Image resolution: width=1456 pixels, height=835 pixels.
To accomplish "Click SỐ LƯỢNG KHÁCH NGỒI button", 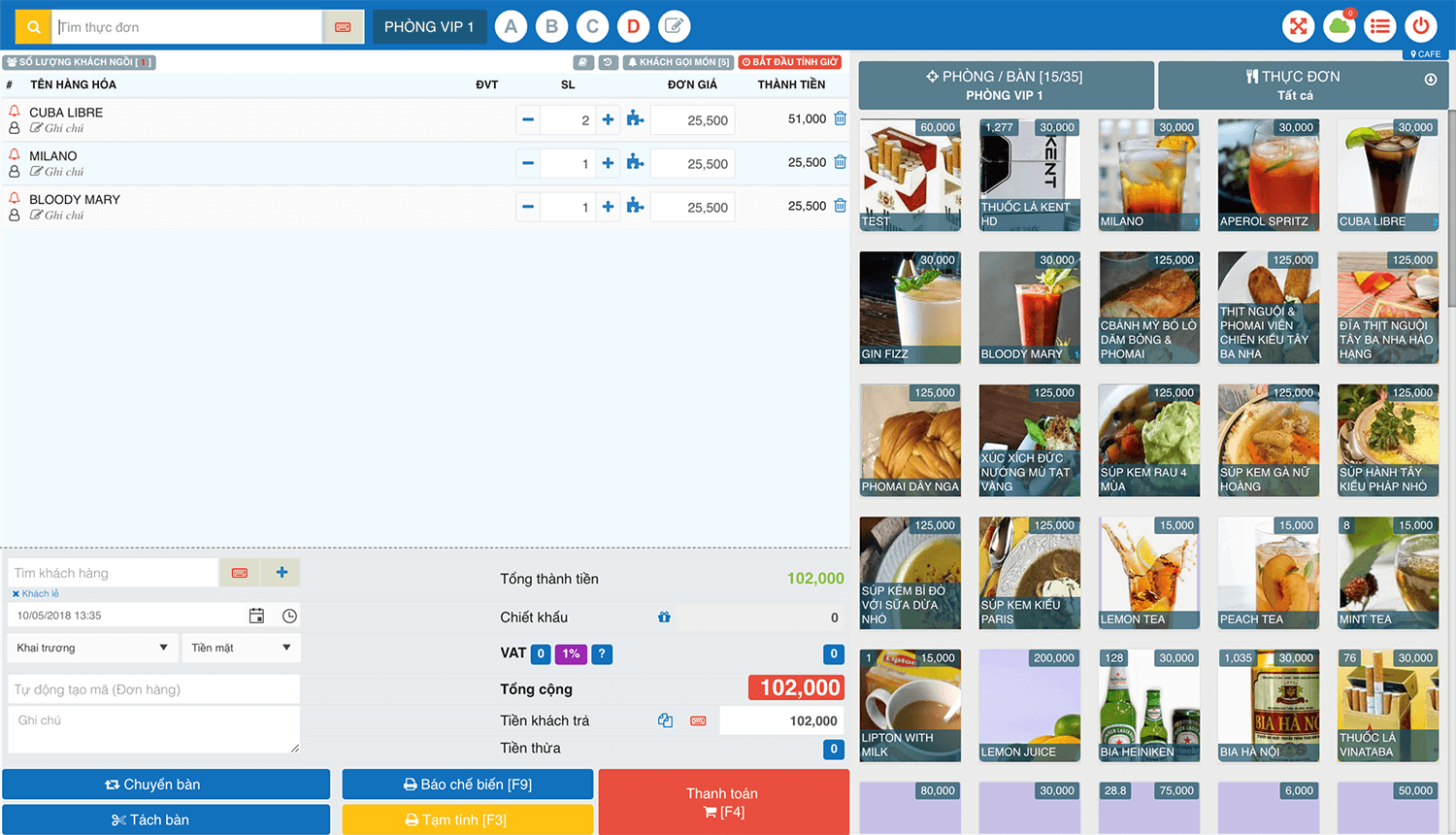I will pos(79,62).
